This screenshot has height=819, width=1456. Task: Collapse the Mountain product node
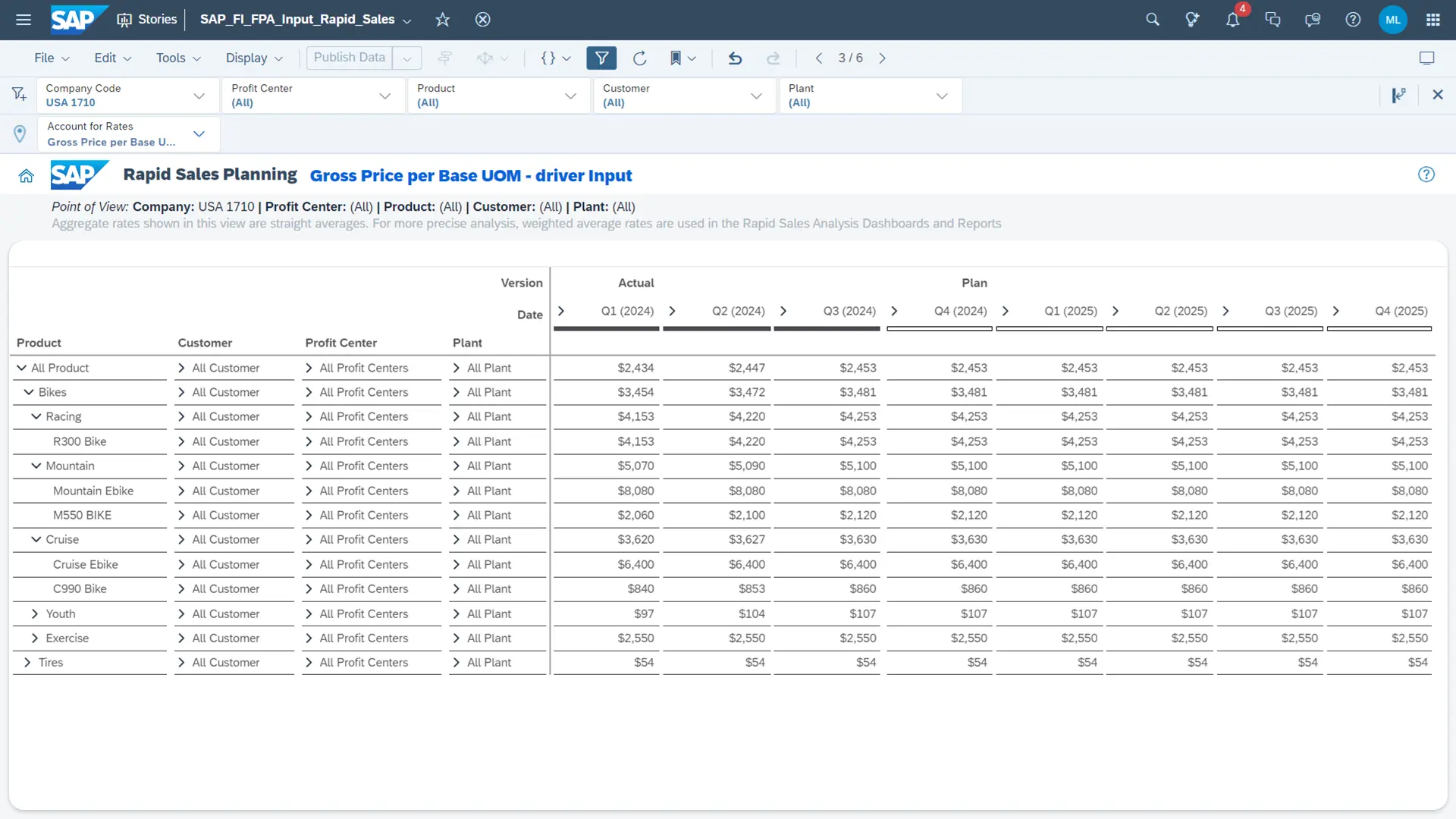coord(36,466)
